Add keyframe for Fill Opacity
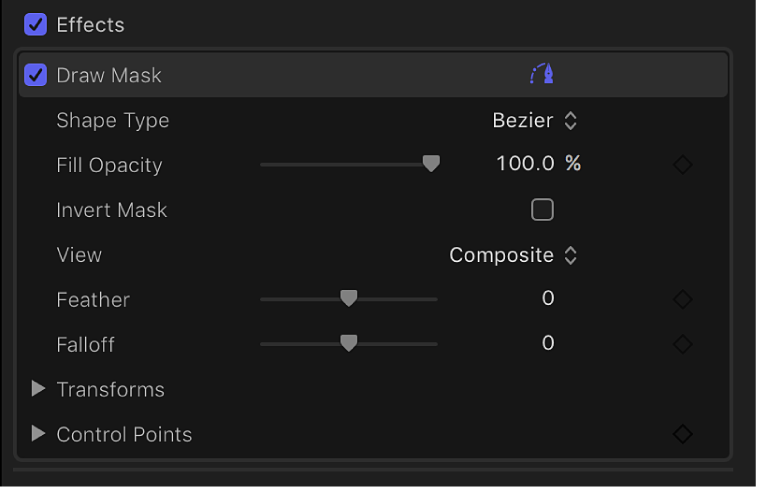Image resolution: width=758 pixels, height=487 pixels. click(683, 165)
